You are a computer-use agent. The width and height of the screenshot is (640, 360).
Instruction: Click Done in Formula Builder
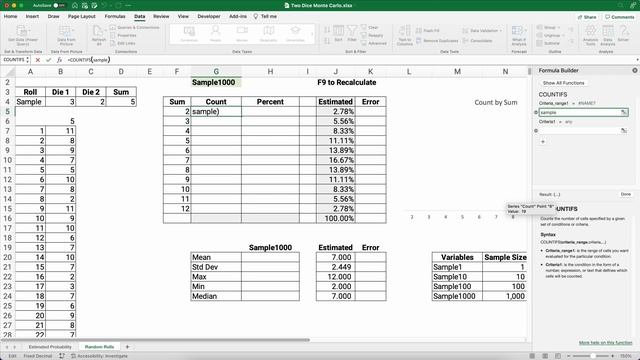point(626,194)
